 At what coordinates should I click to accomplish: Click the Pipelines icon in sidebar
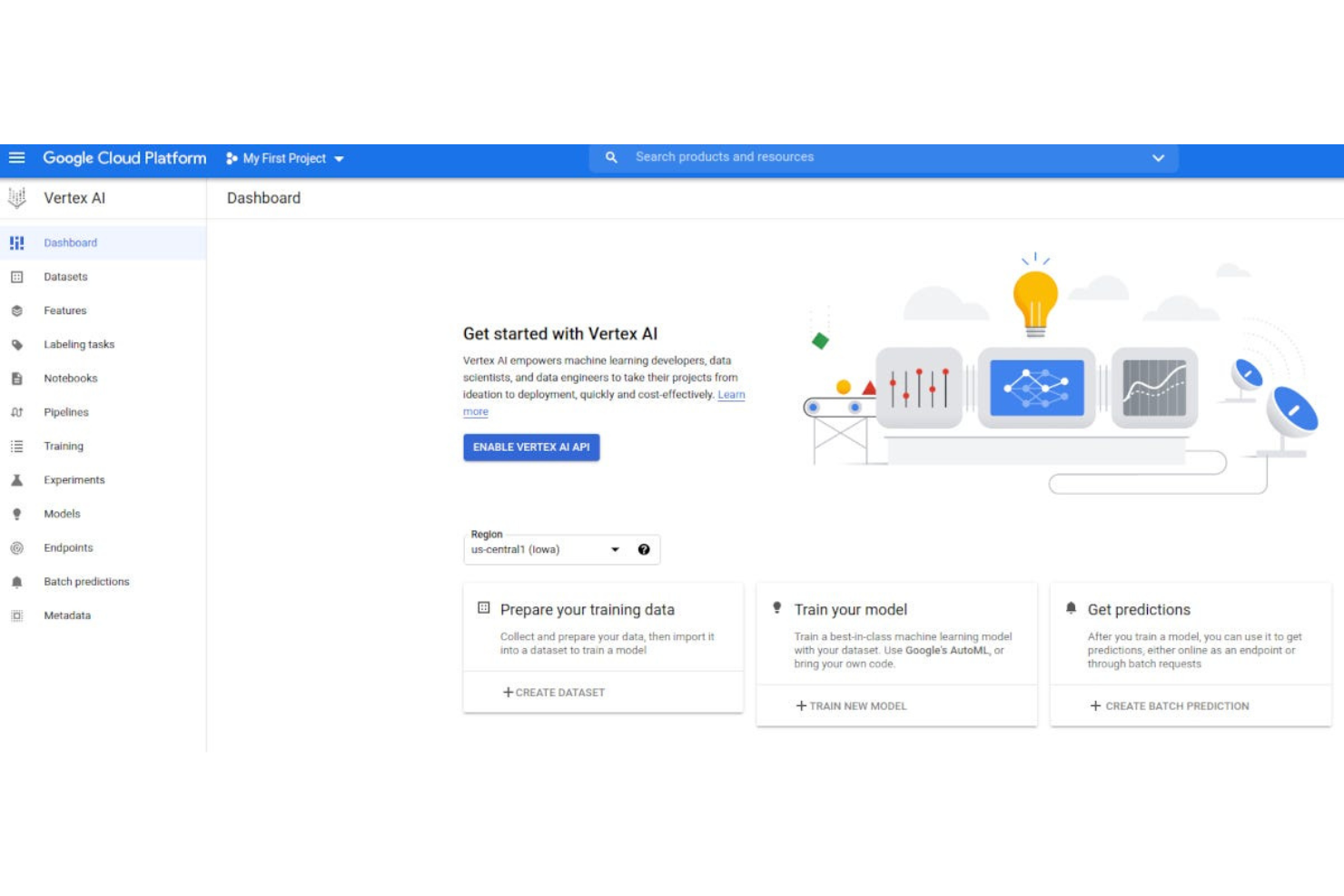(16, 412)
